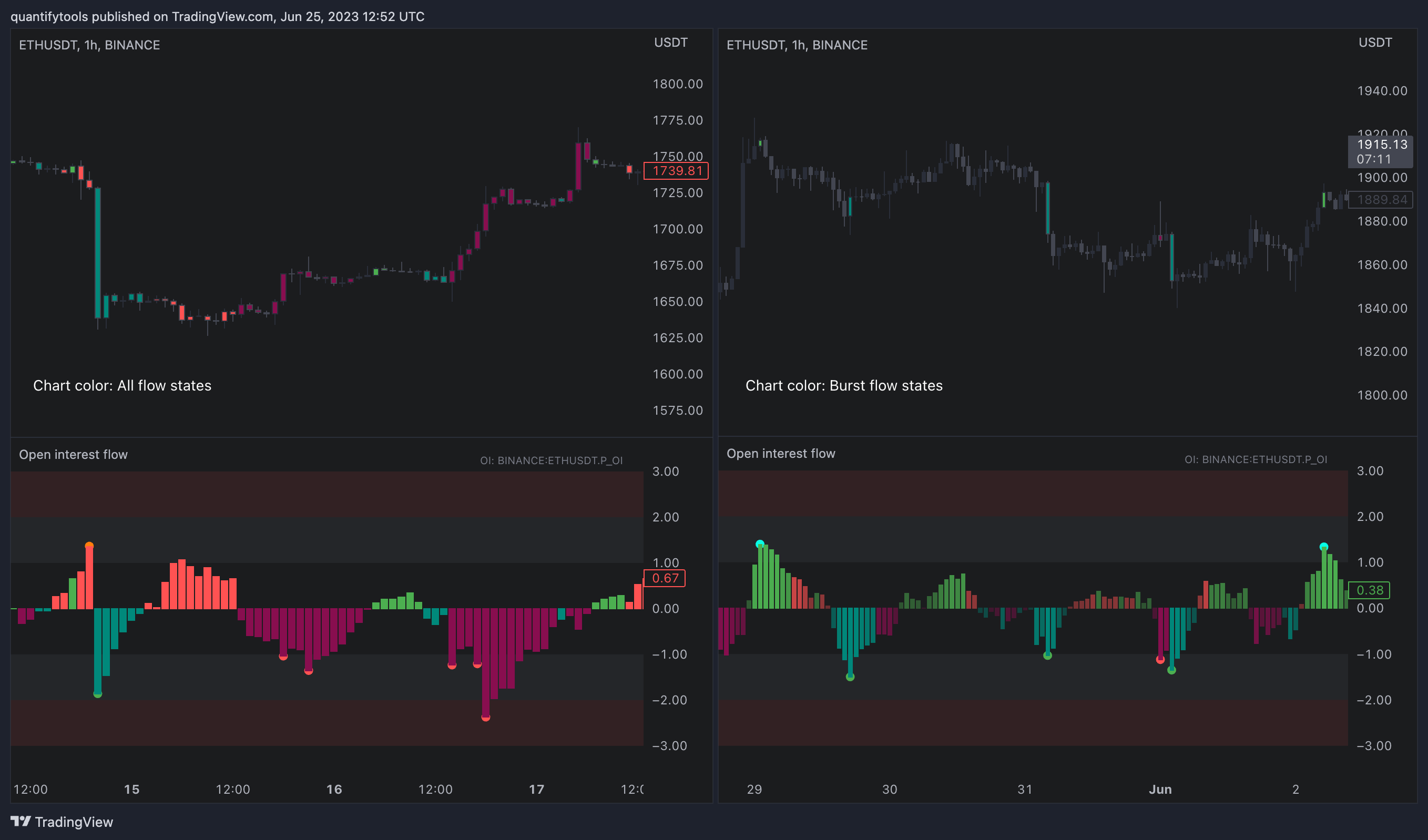Click the cyan peak dot near day 29 on right histogram
The height and width of the screenshot is (840, 1428).
click(760, 544)
